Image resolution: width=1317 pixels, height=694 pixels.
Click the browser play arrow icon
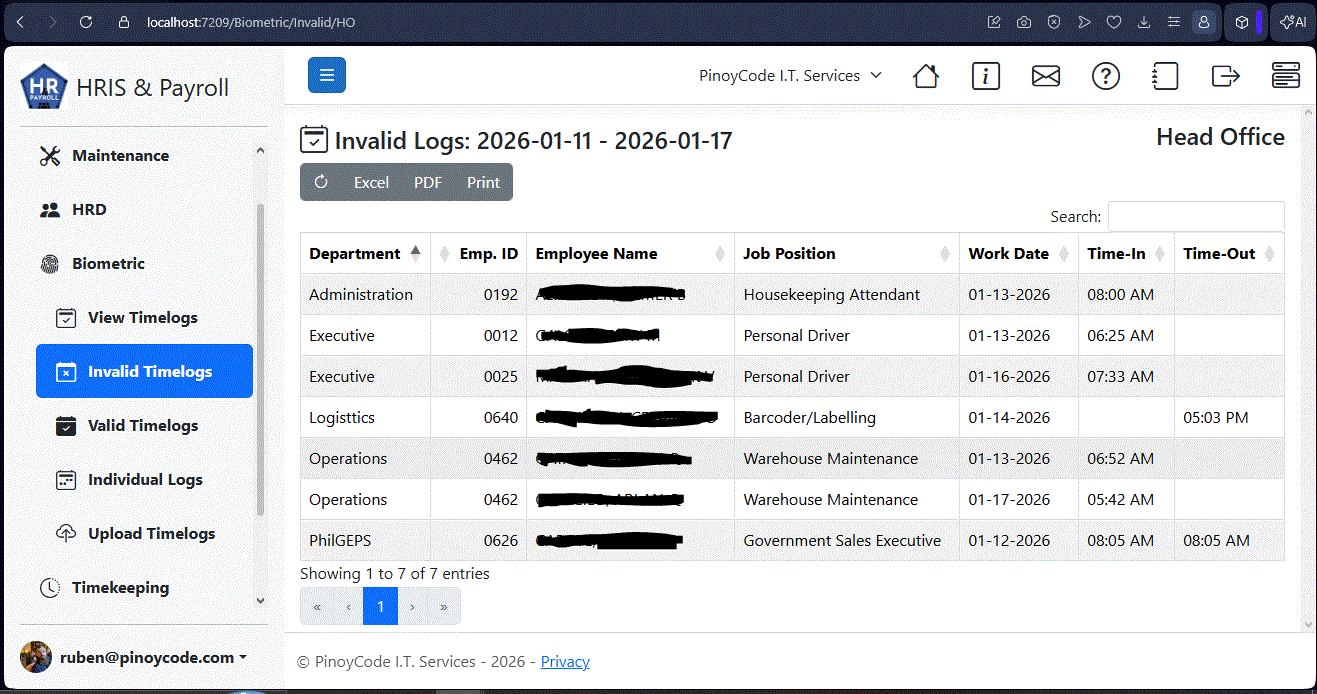tap(1084, 21)
